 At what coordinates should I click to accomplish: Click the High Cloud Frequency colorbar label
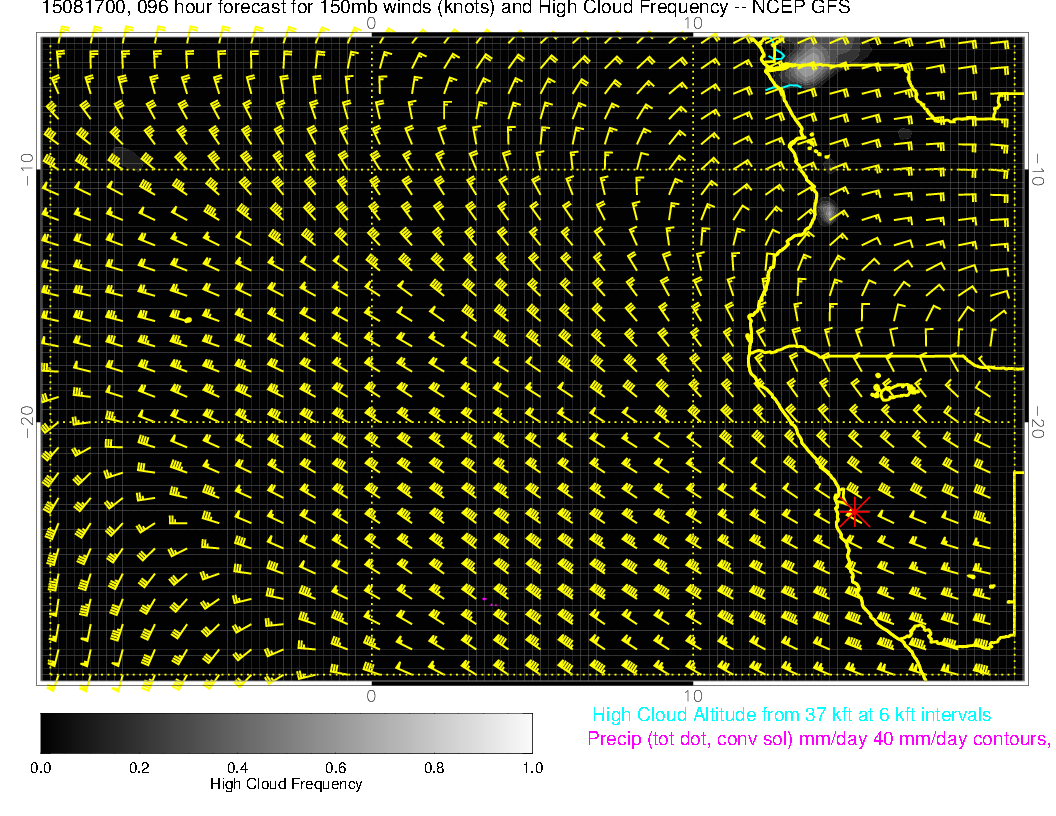286,784
